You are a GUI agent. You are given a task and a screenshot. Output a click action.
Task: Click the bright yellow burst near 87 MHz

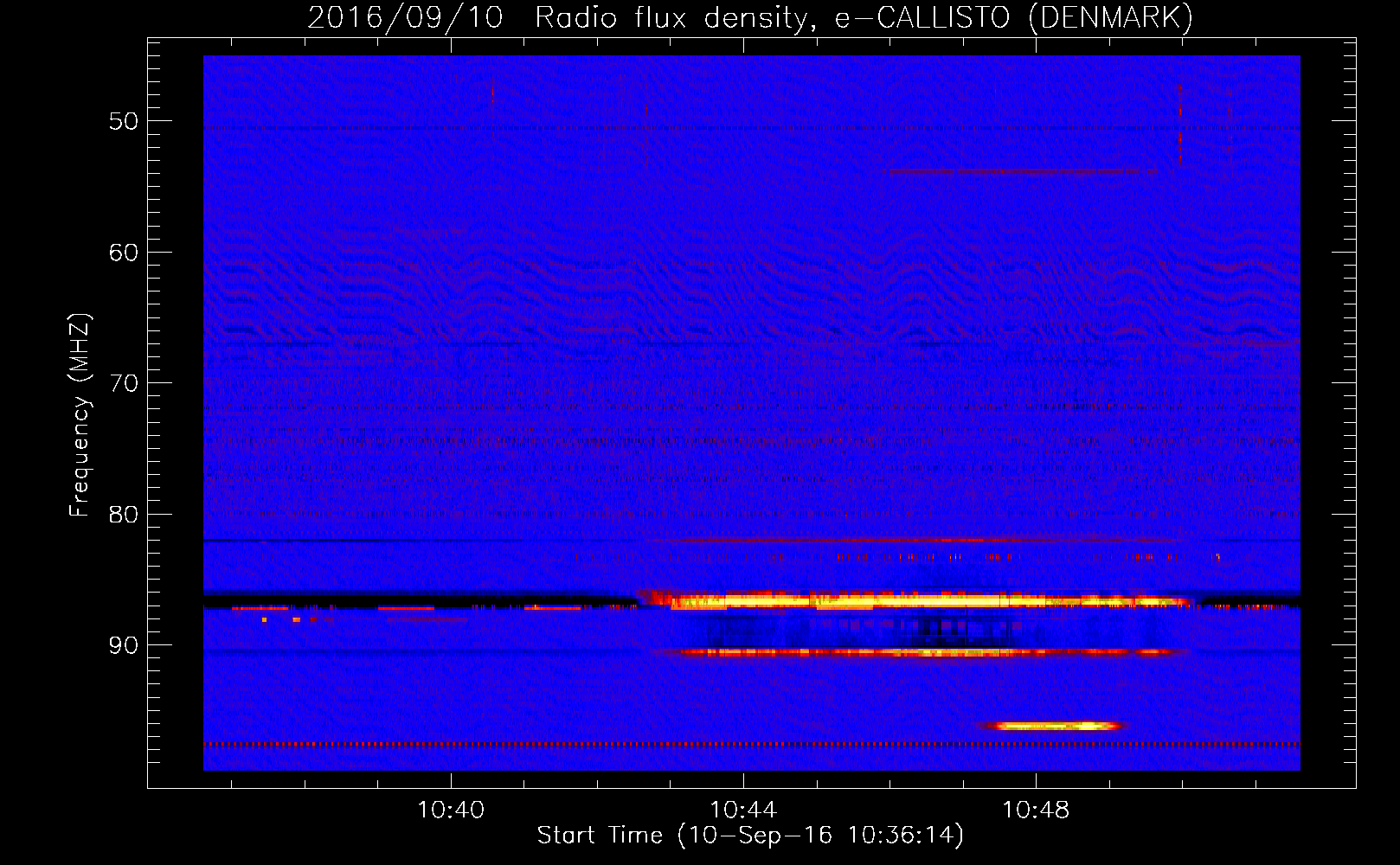coord(917,600)
